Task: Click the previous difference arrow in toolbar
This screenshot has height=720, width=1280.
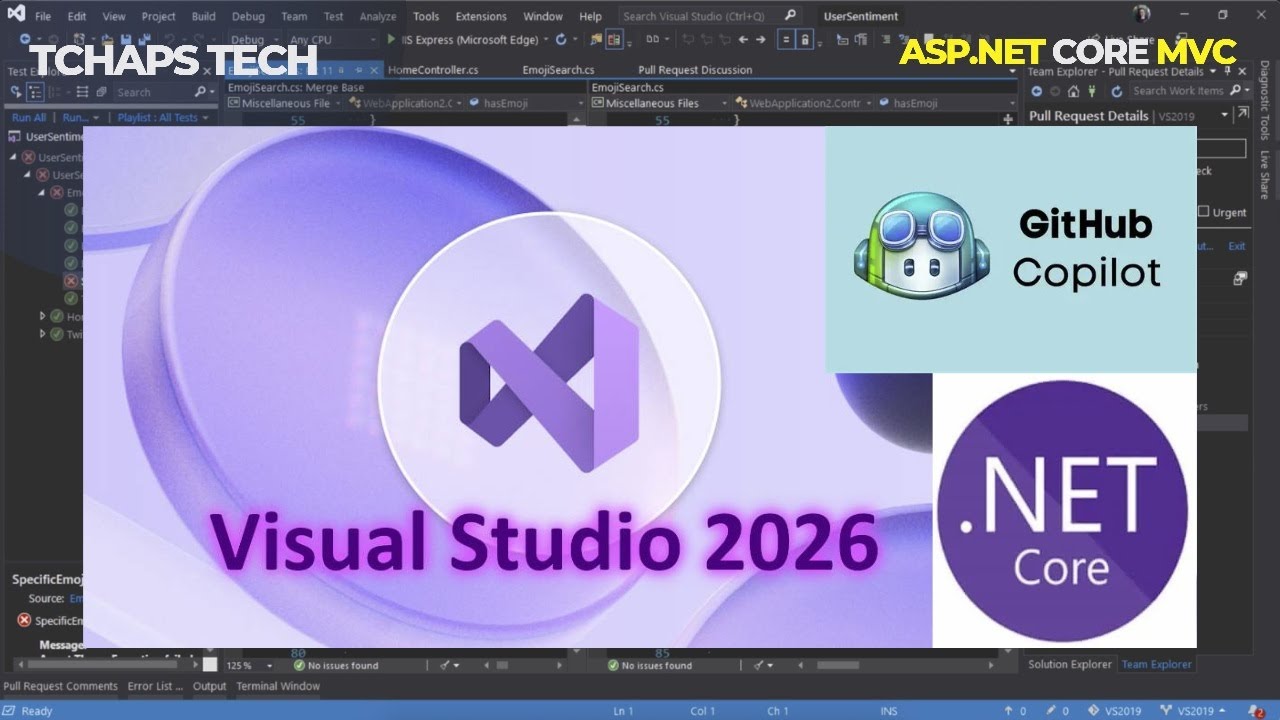Action: tap(743, 40)
